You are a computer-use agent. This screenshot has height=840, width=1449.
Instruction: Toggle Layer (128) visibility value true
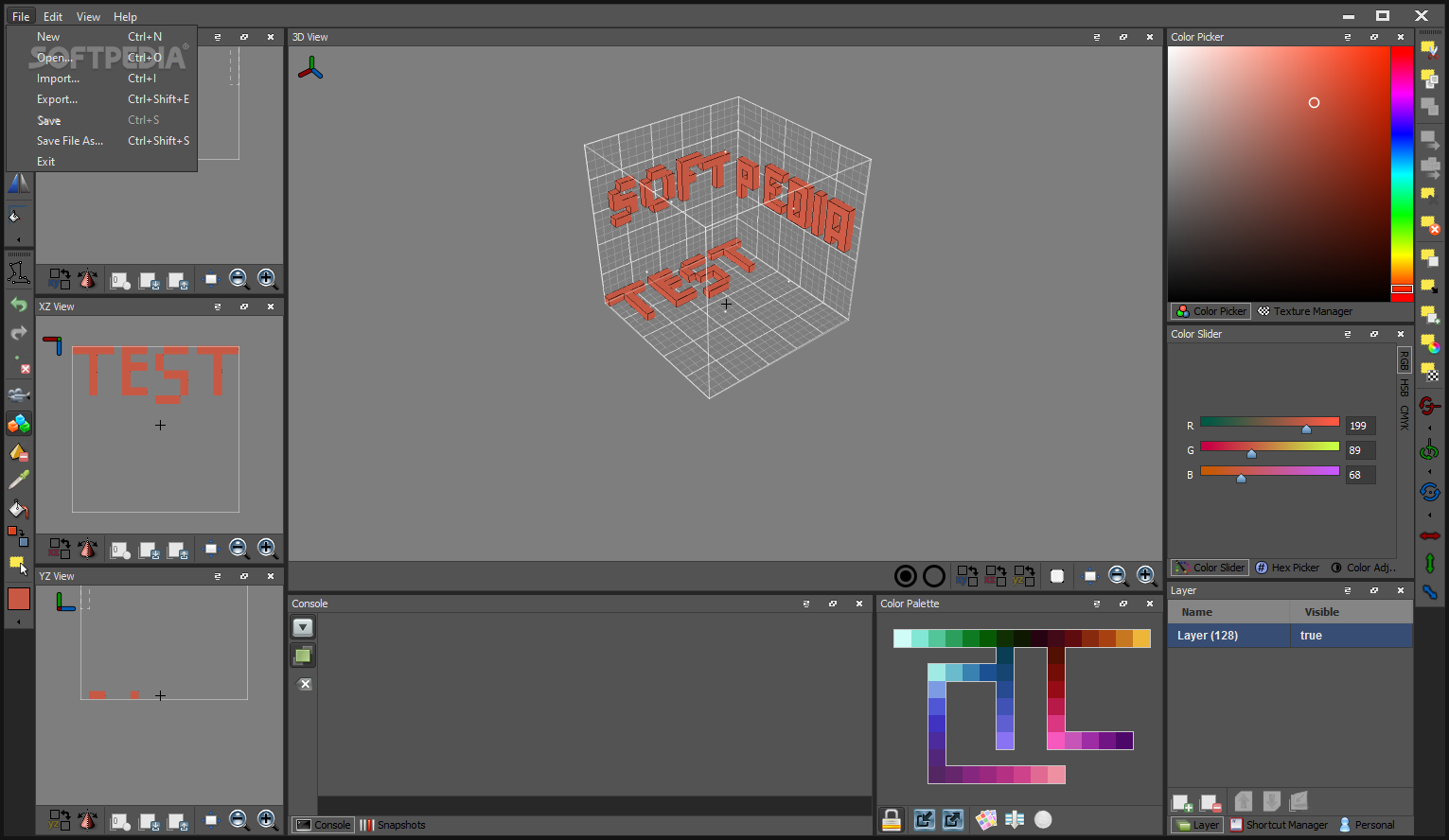coord(1351,636)
